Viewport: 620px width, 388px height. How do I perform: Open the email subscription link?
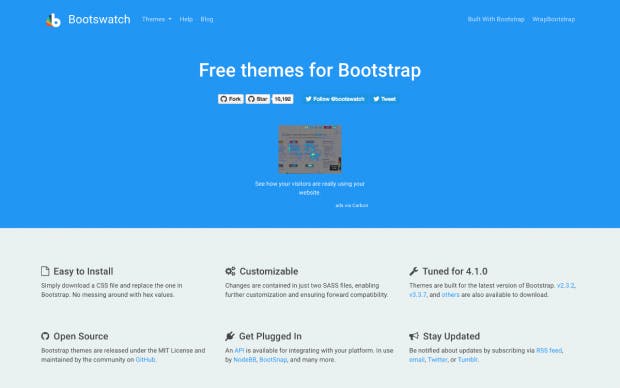(417, 360)
